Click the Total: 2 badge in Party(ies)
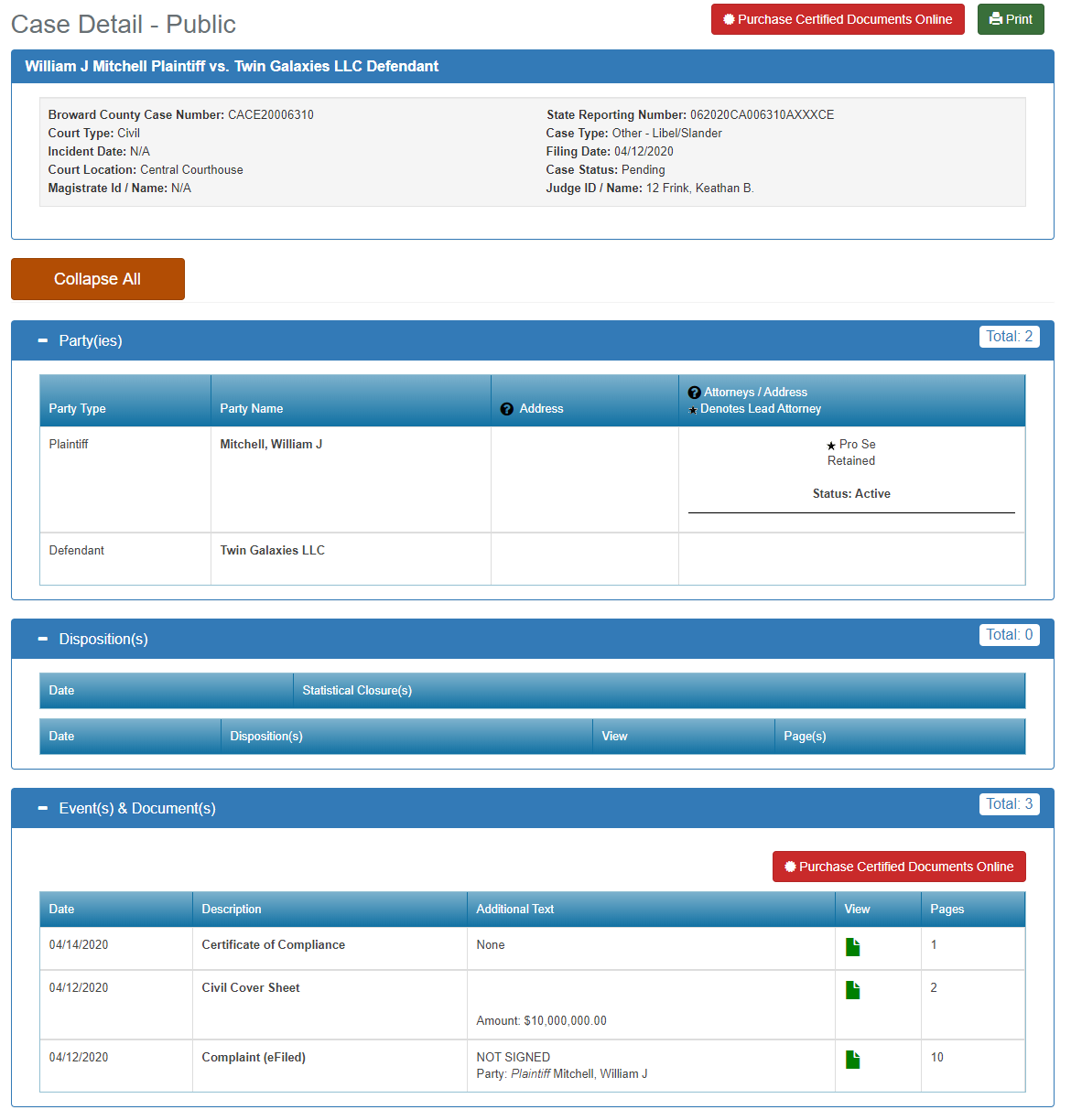This screenshot has width=1071, height=1120. 1009,337
